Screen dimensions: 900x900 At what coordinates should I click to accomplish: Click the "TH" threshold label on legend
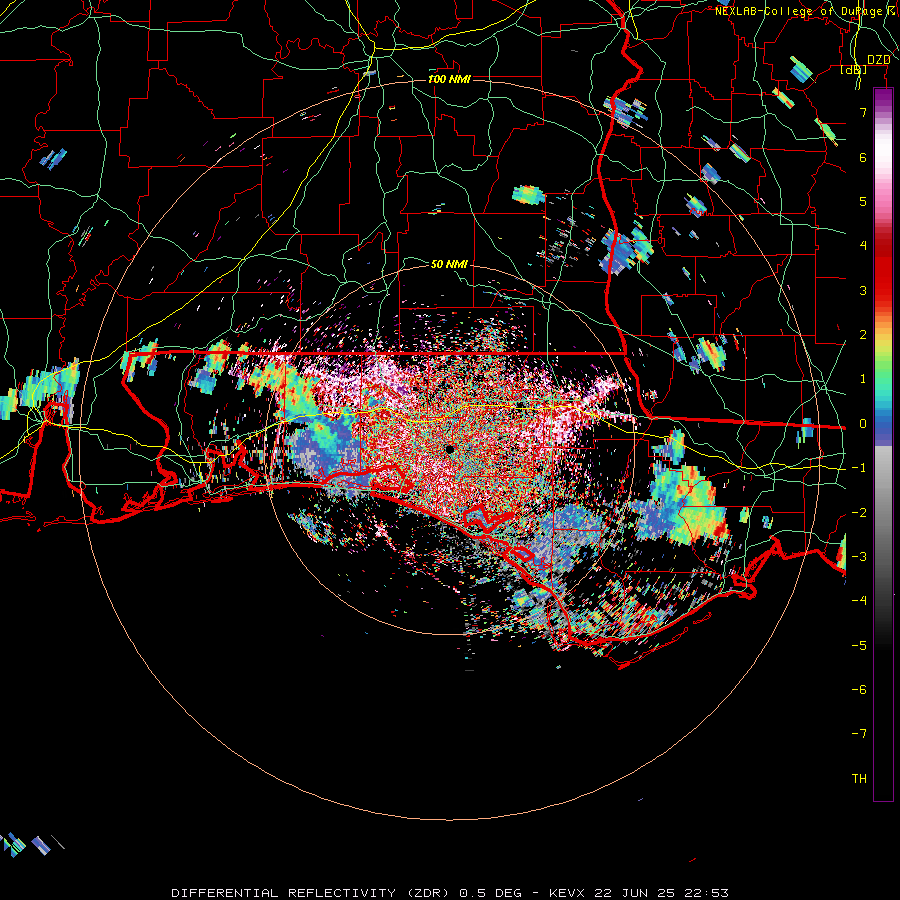pyautogui.click(x=859, y=779)
